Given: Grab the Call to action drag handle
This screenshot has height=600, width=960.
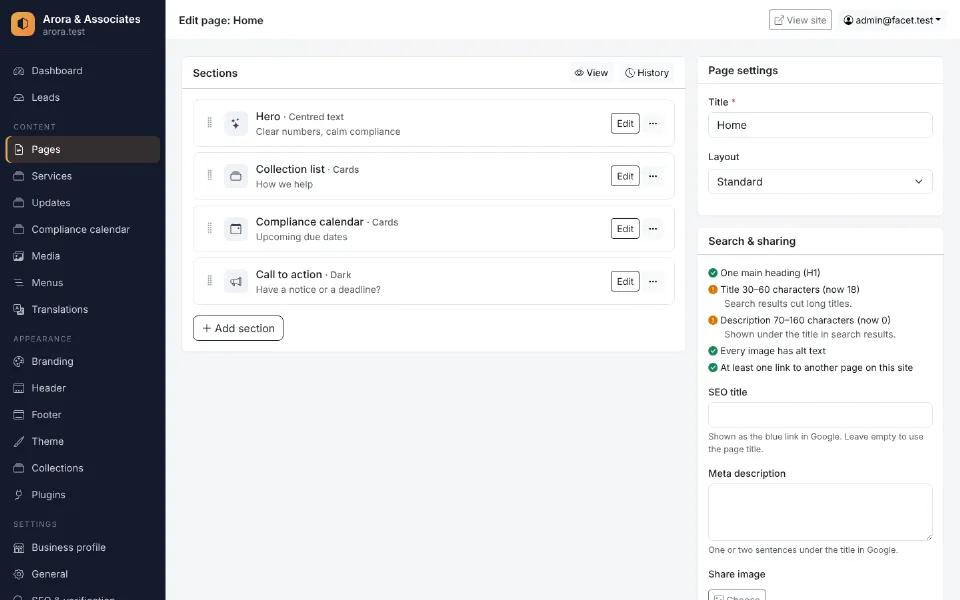Looking at the screenshot, I should [209, 281].
